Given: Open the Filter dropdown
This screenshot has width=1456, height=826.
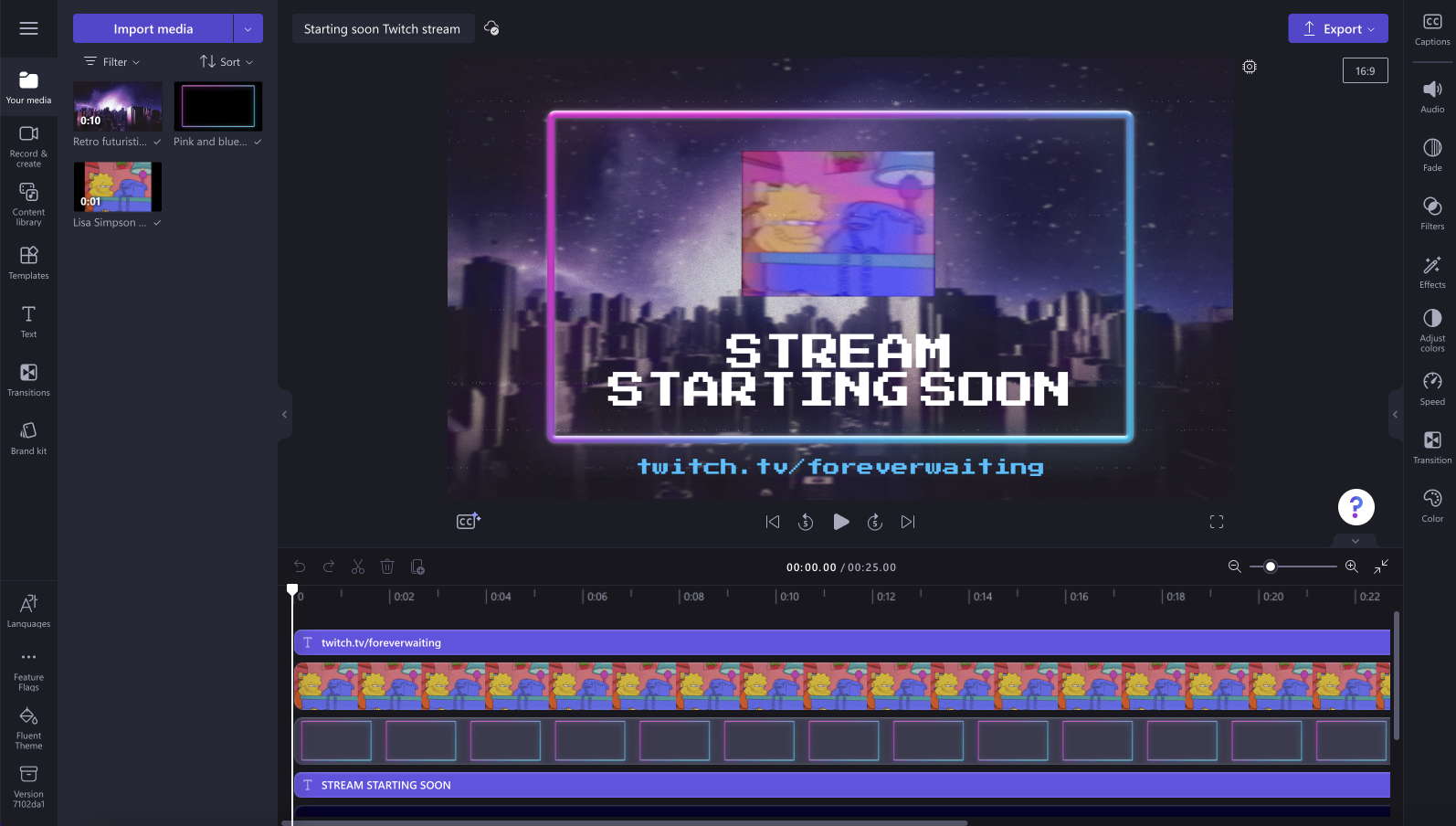Looking at the screenshot, I should (x=111, y=61).
